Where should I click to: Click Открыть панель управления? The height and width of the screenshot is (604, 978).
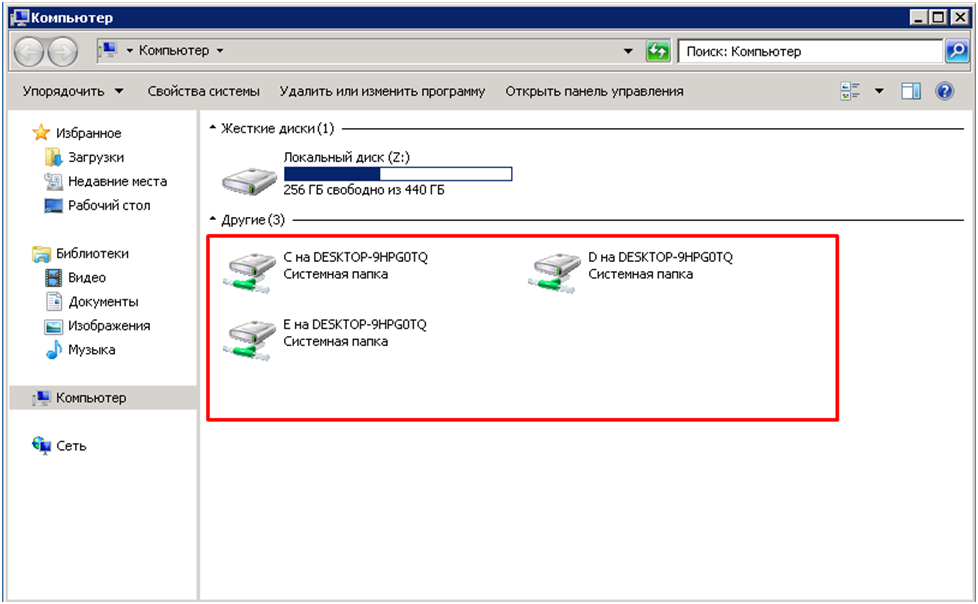tap(594, 91)
